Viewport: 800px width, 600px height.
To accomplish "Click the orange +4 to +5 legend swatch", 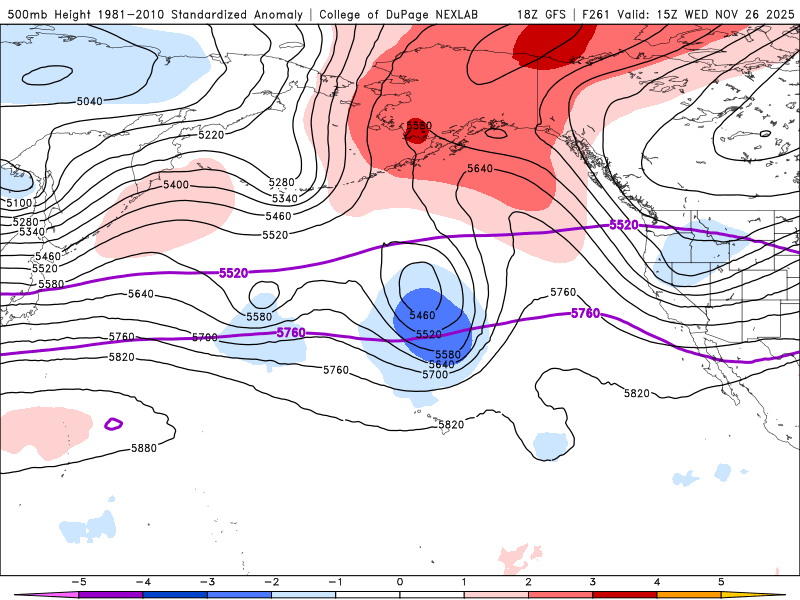I will pyautogui.click(x=689, y=594).
